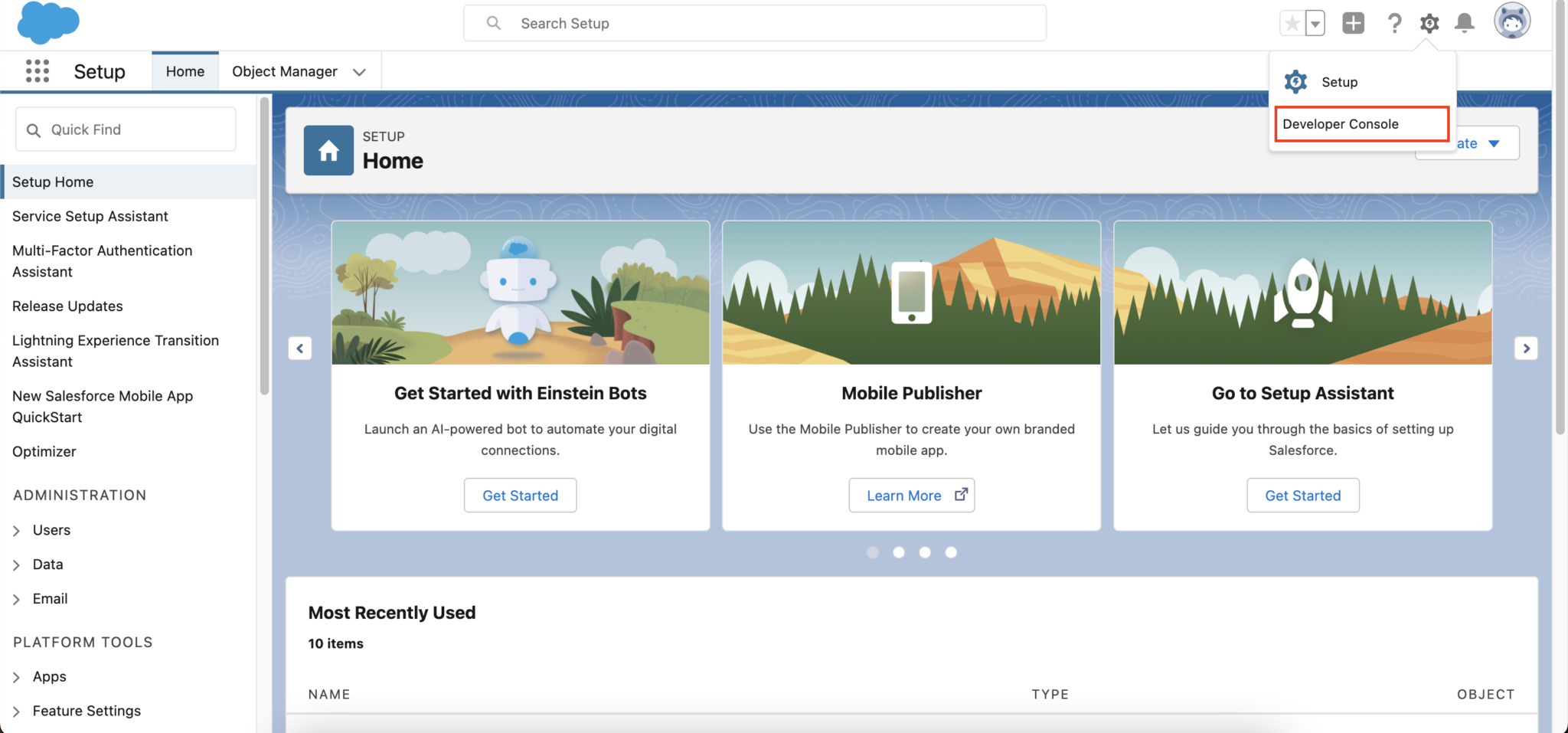
Task: Open the Object Manager tab
Action: (x=285, y=71)
